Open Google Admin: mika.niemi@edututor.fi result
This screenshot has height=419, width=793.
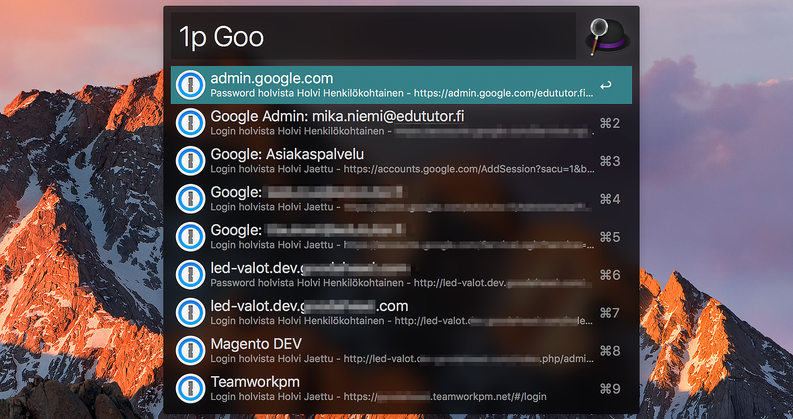pyautogui.click(x=401, y=123)
